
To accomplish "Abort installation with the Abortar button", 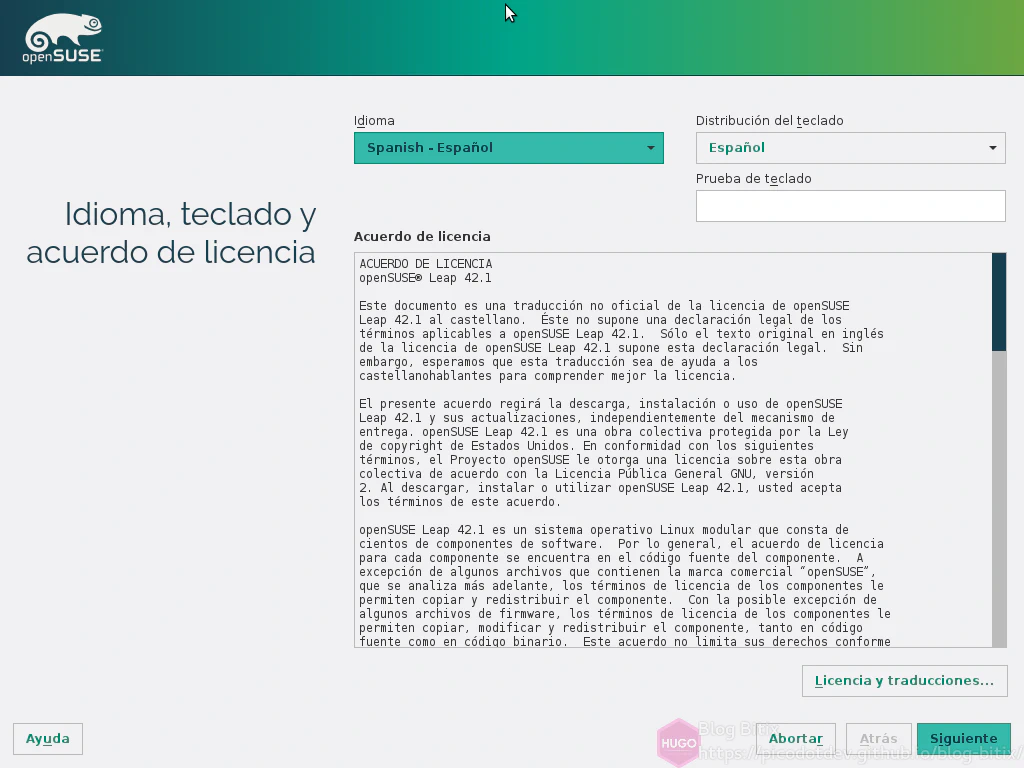I will pyautogui.click(x=795, y=739).
